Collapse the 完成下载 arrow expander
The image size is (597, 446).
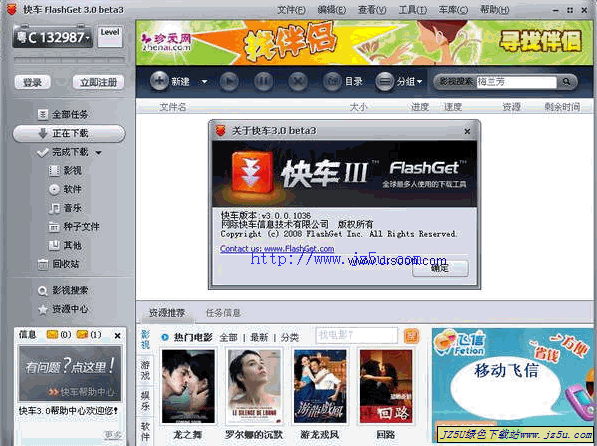click(99, 153)
